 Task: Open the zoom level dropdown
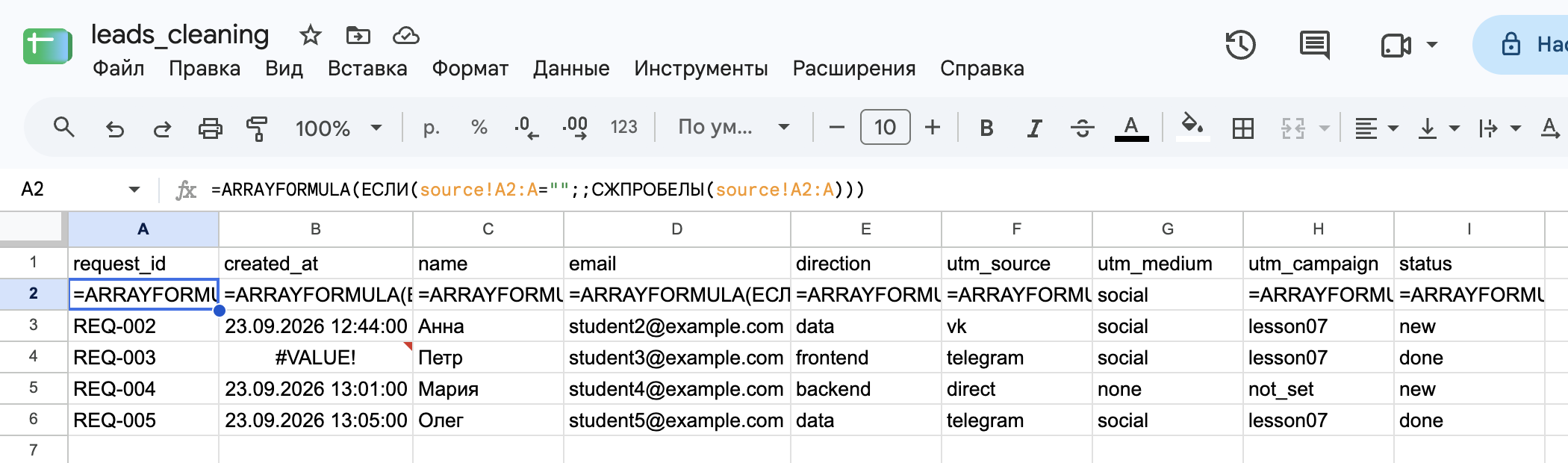point(338,128)
